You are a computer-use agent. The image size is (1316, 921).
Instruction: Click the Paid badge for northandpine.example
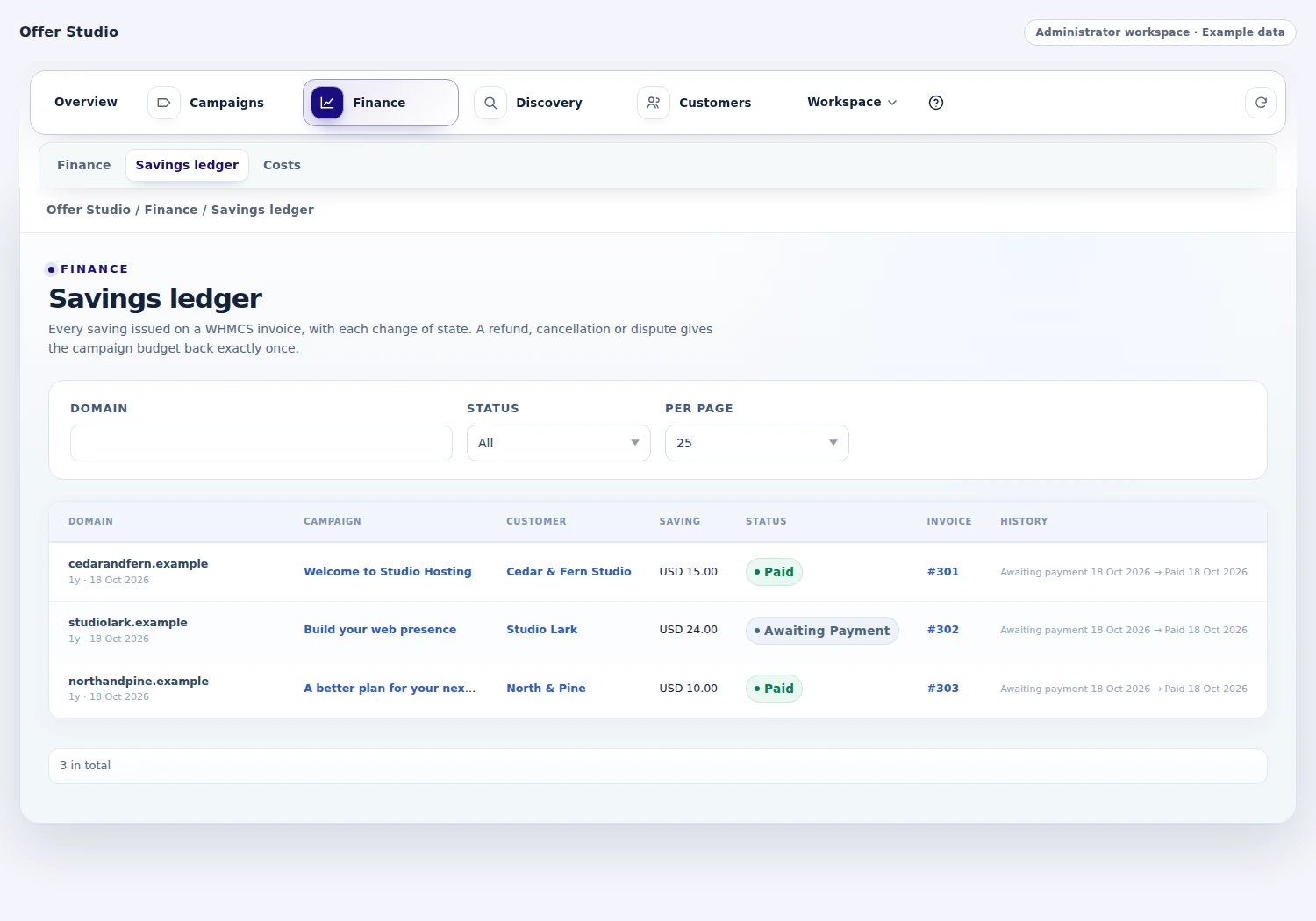coord(774,689)
